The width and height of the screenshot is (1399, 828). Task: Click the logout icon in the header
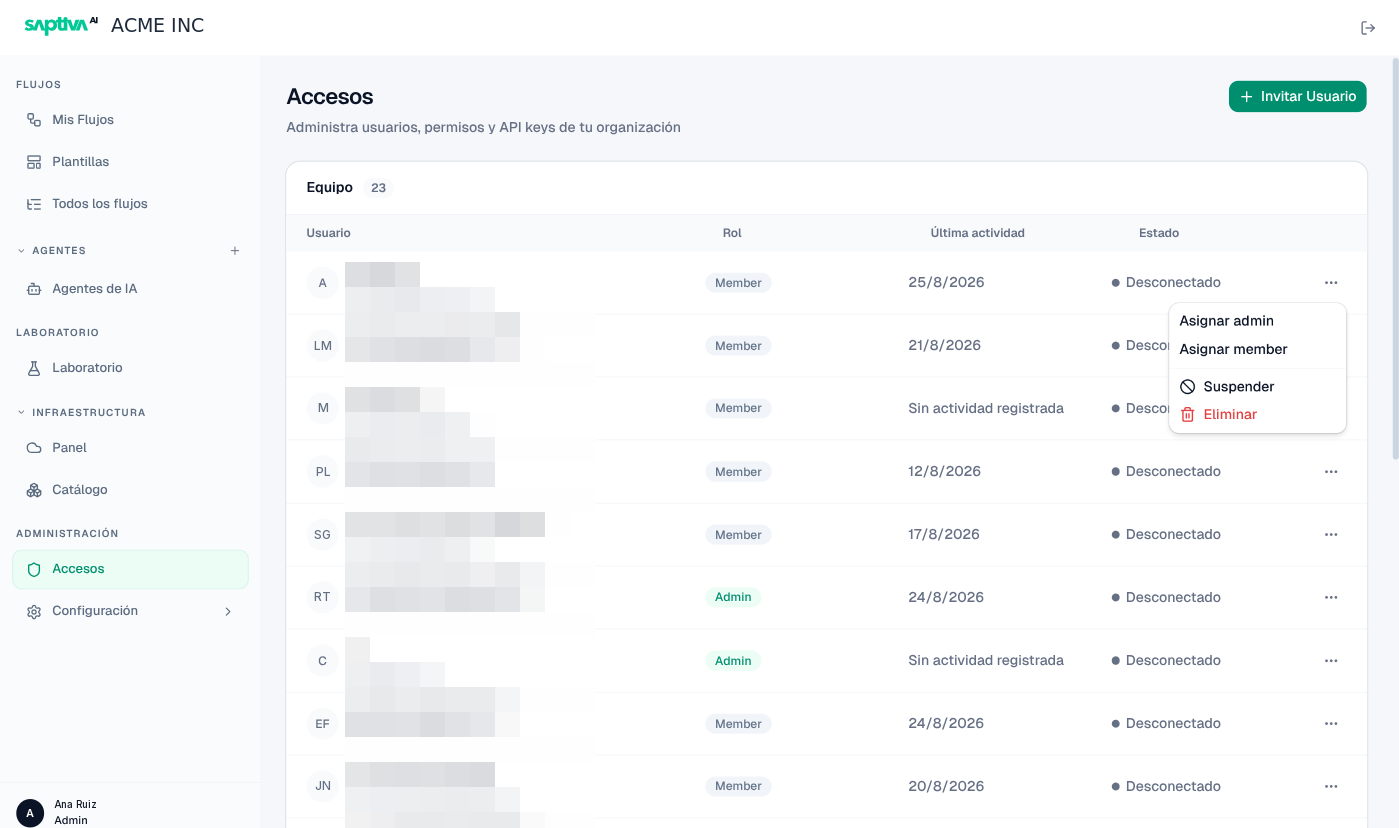pyautogui.click(x=1368, y=28)
